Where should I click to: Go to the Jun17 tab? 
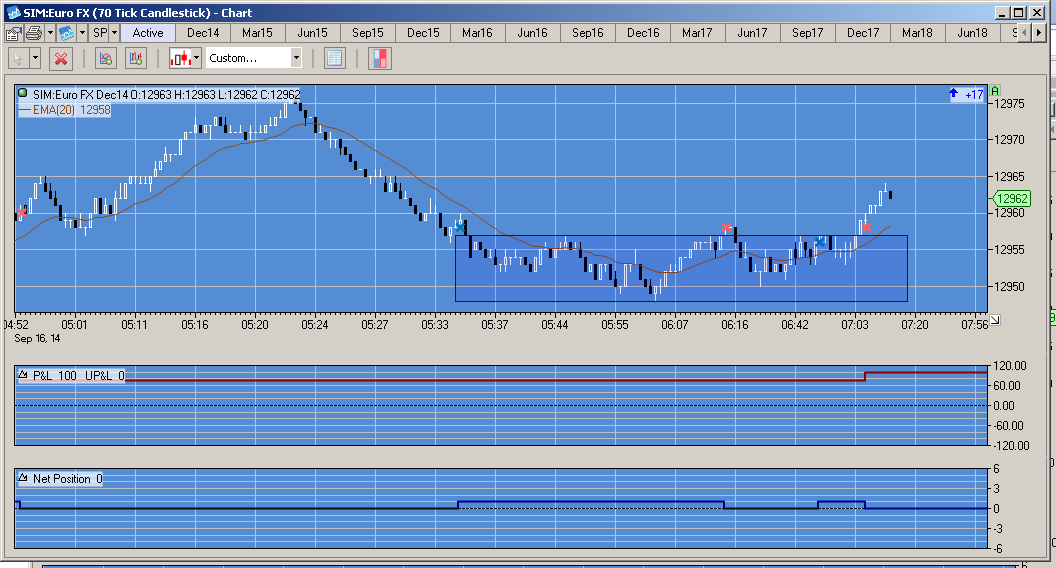pyautogui.click(x=752, y=33)
